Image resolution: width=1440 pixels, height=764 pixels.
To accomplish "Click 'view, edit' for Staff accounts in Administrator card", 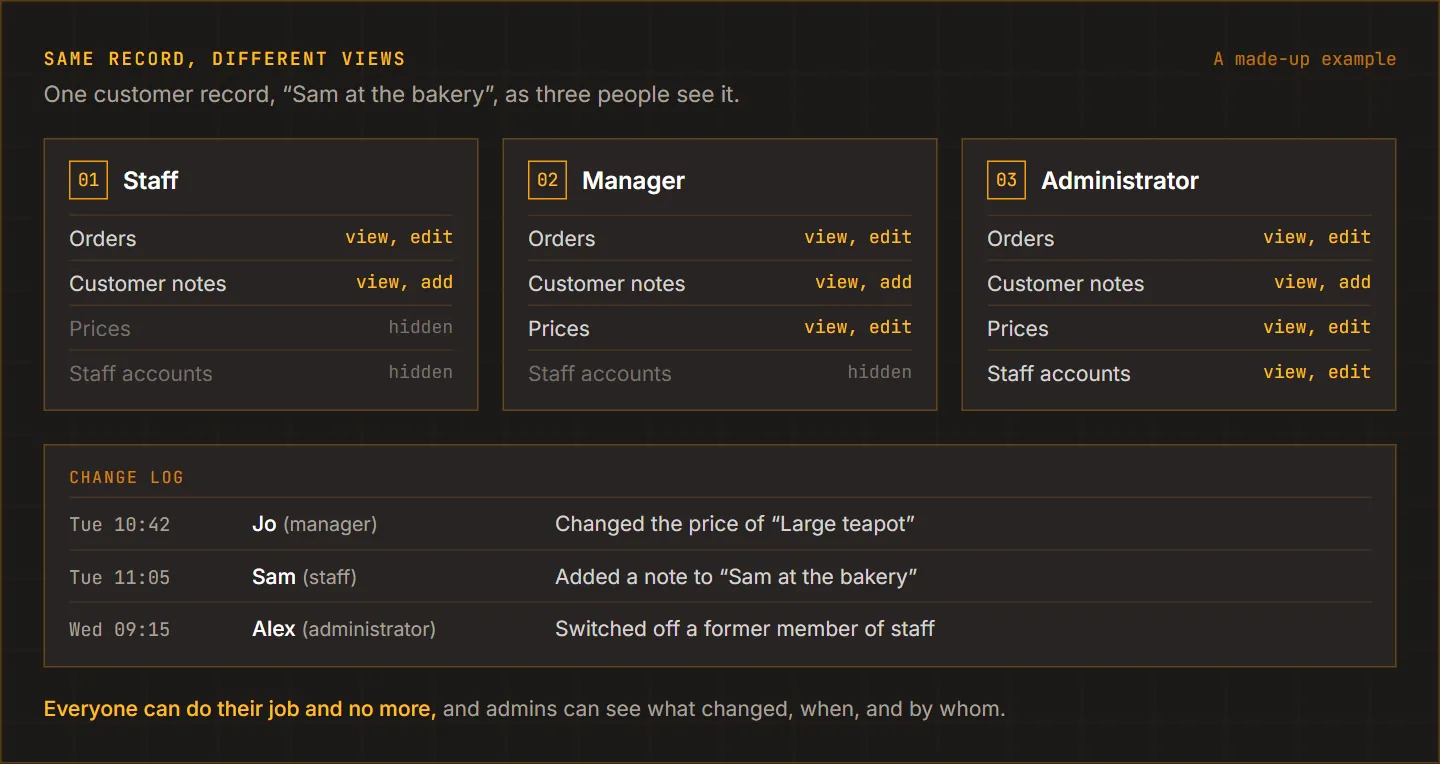I will pyautogui.click(x=1317, y=372).
